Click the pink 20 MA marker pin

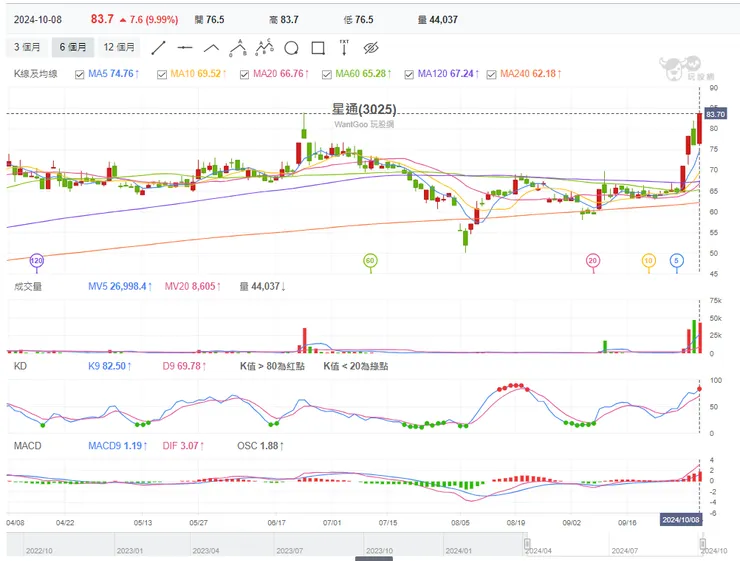593,261
